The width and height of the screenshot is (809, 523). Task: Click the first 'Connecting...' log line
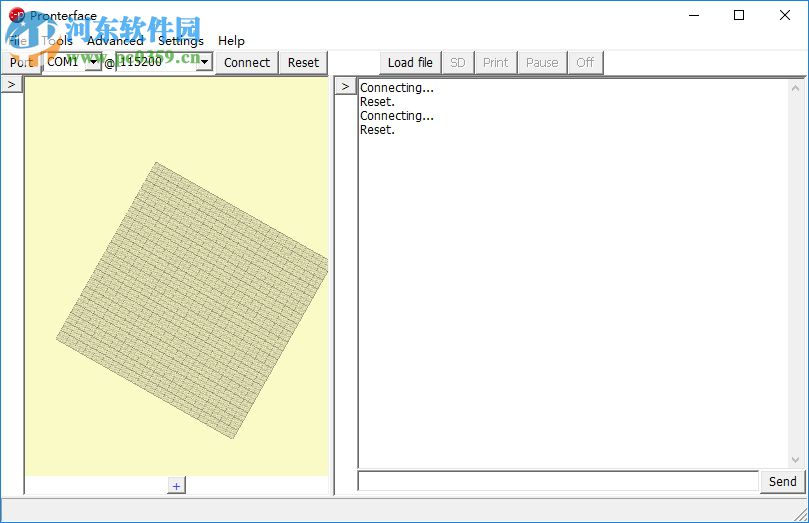coord(397,88)
